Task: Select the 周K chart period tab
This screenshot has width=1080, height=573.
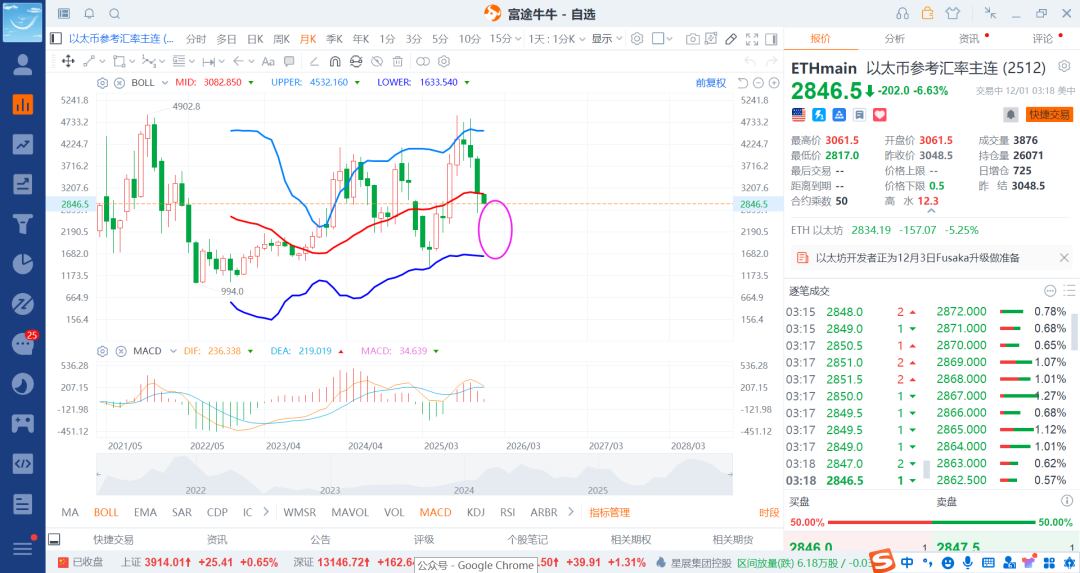Action: coord(281,39)
